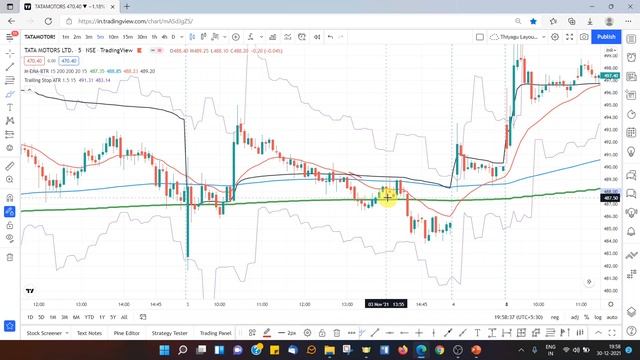This screenshot has height=360, width=640.
Task: Set the date range to 1D
Action: tap(30, 317)
